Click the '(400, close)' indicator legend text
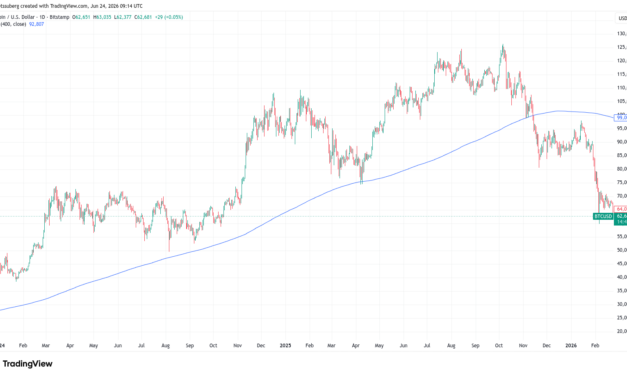 point(13,24)
